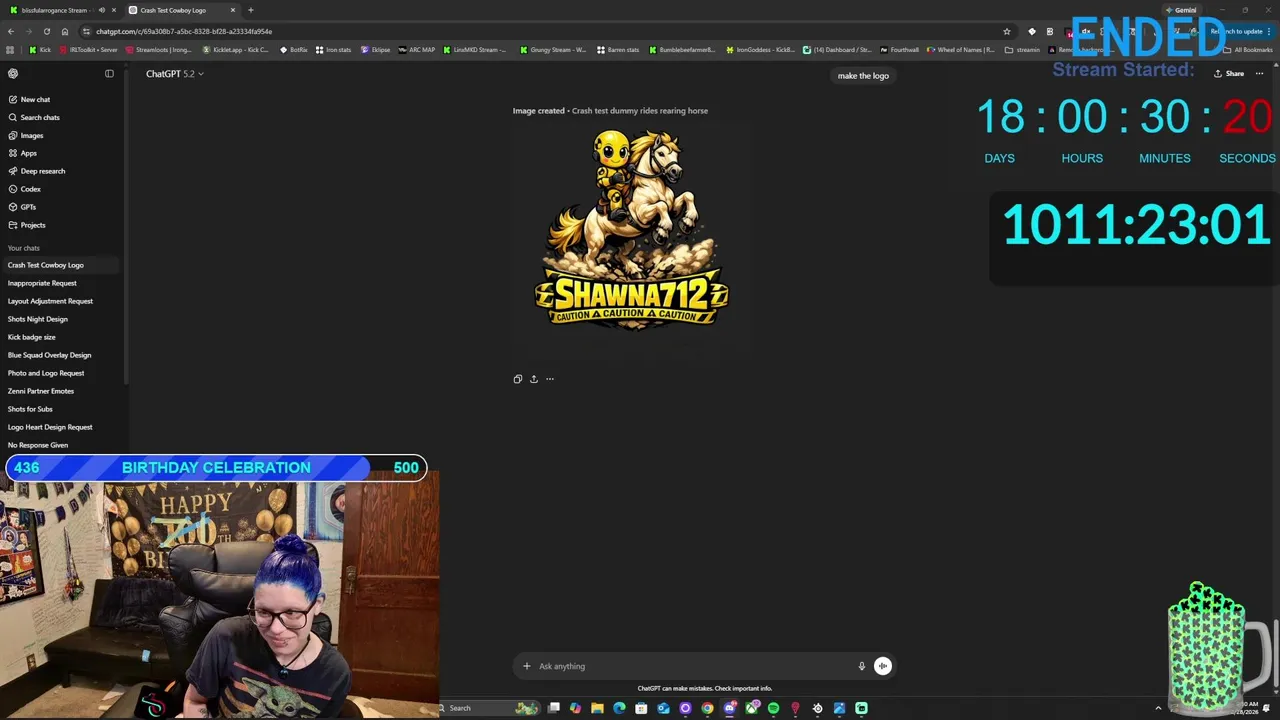
Task: Go to the browser home page
Action: point(65,31)
